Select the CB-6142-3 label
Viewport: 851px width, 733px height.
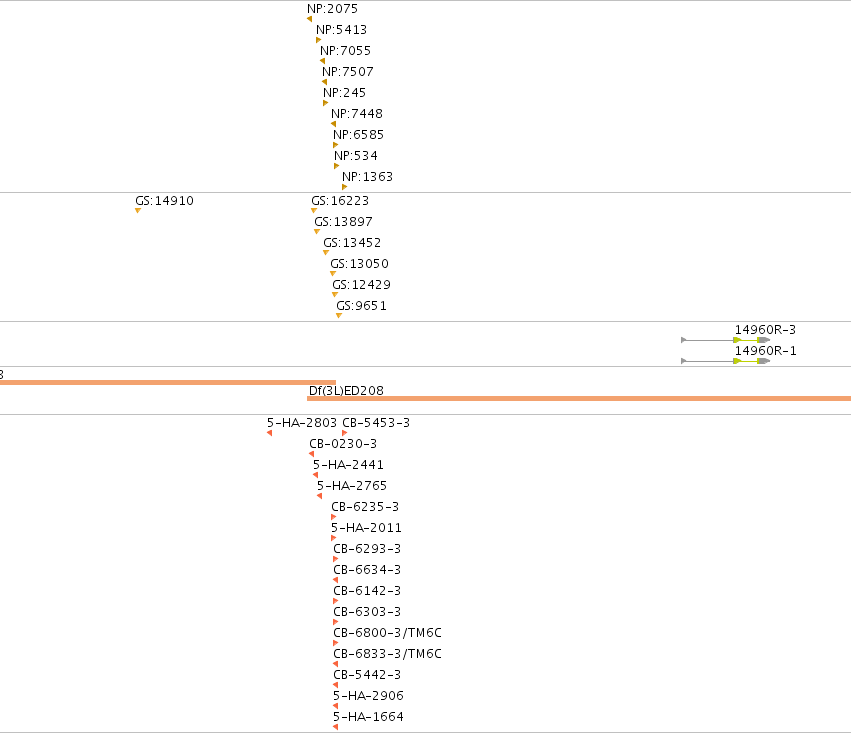pyautogui.click(x=367, y=591)
